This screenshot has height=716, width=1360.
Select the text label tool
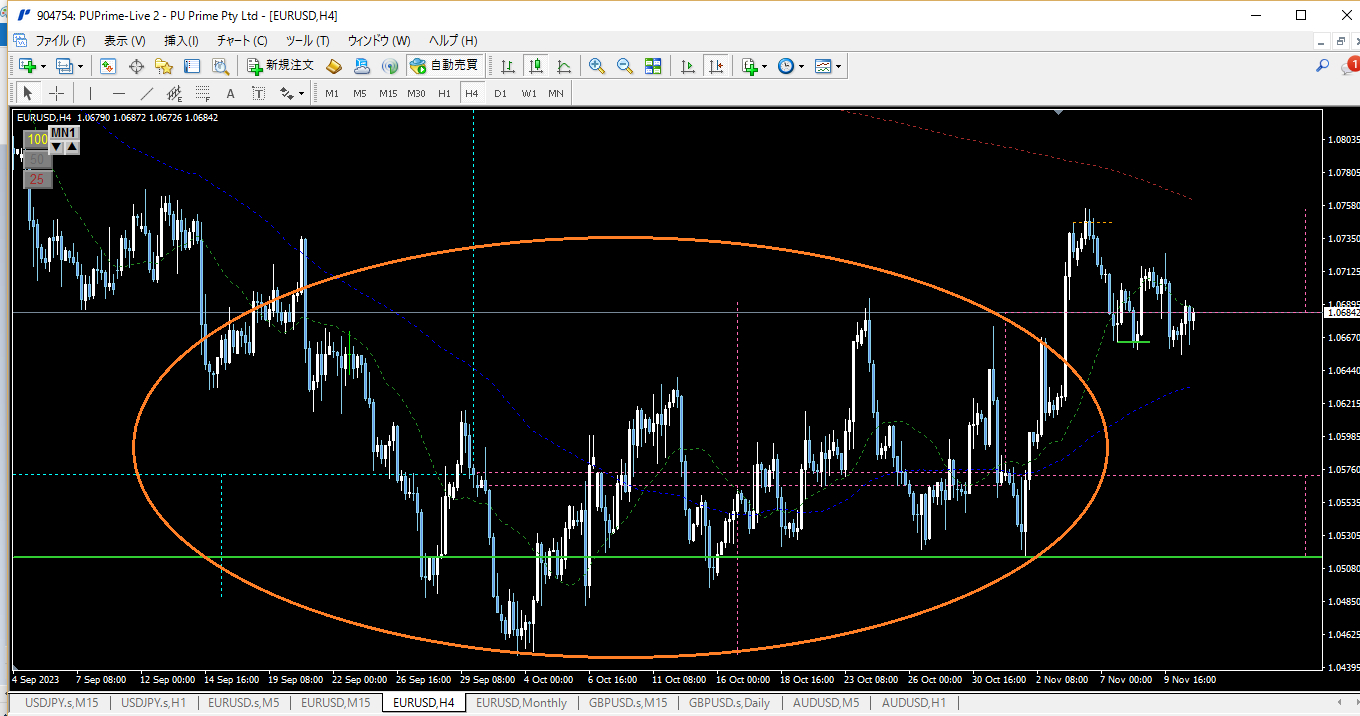(230, 93)
